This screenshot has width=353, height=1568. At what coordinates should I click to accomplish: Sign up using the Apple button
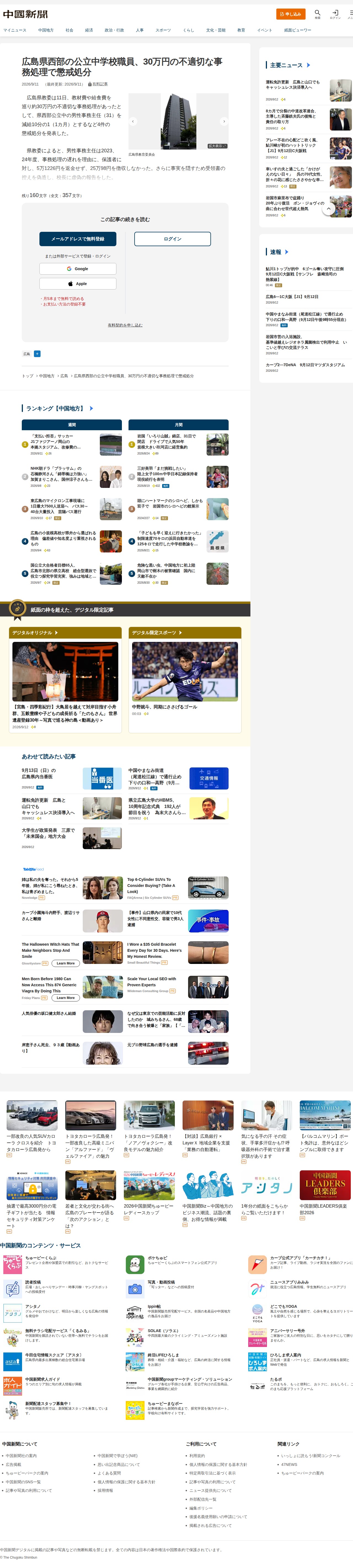78,284
